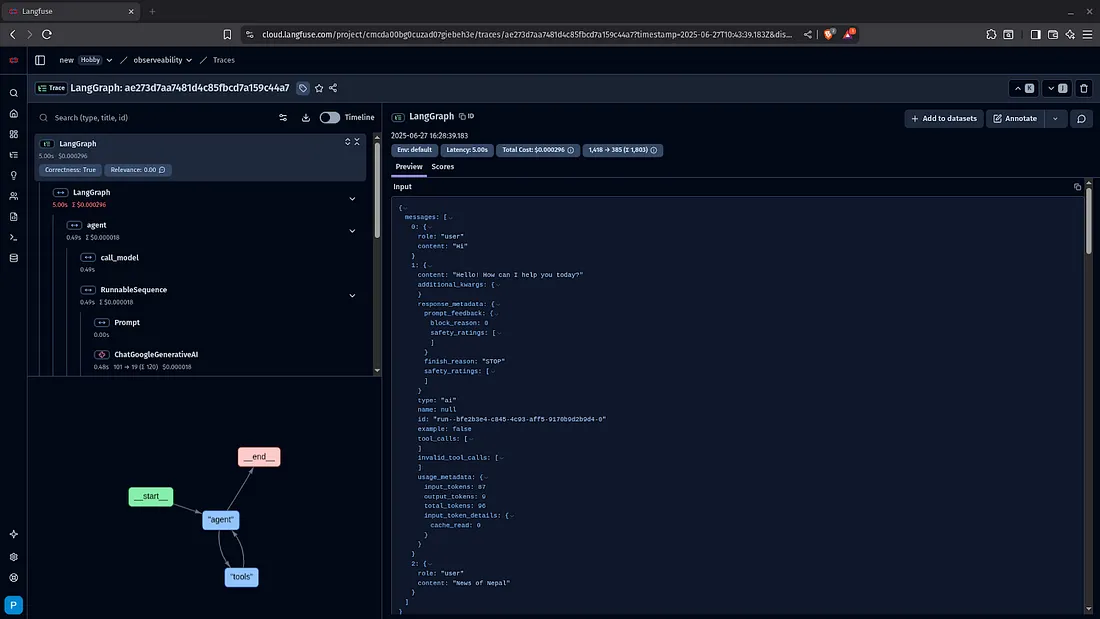
Task: Delete the trace with the trash icon
Action: tap(1084, 88)
